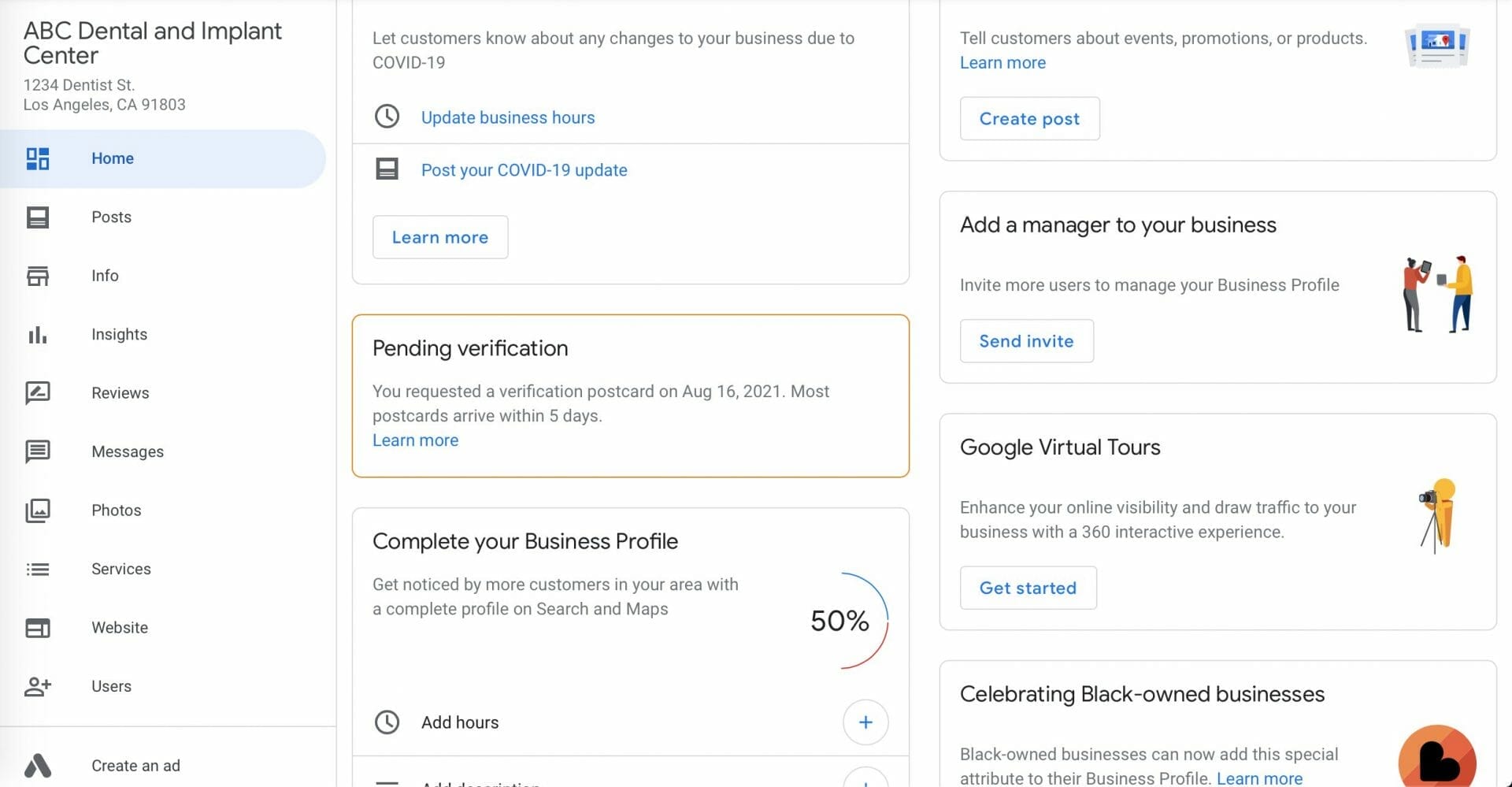Click Learn more under Pending verification

point(415,440)
